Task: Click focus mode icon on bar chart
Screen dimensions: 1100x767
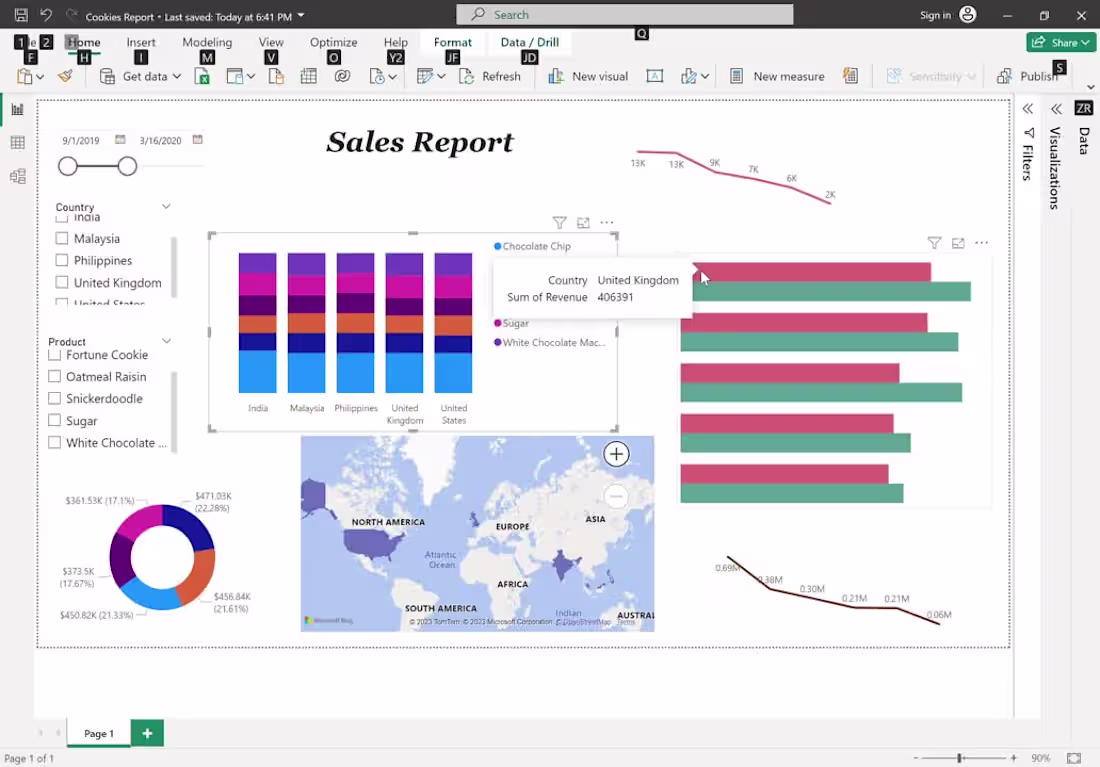Action: 958,243
